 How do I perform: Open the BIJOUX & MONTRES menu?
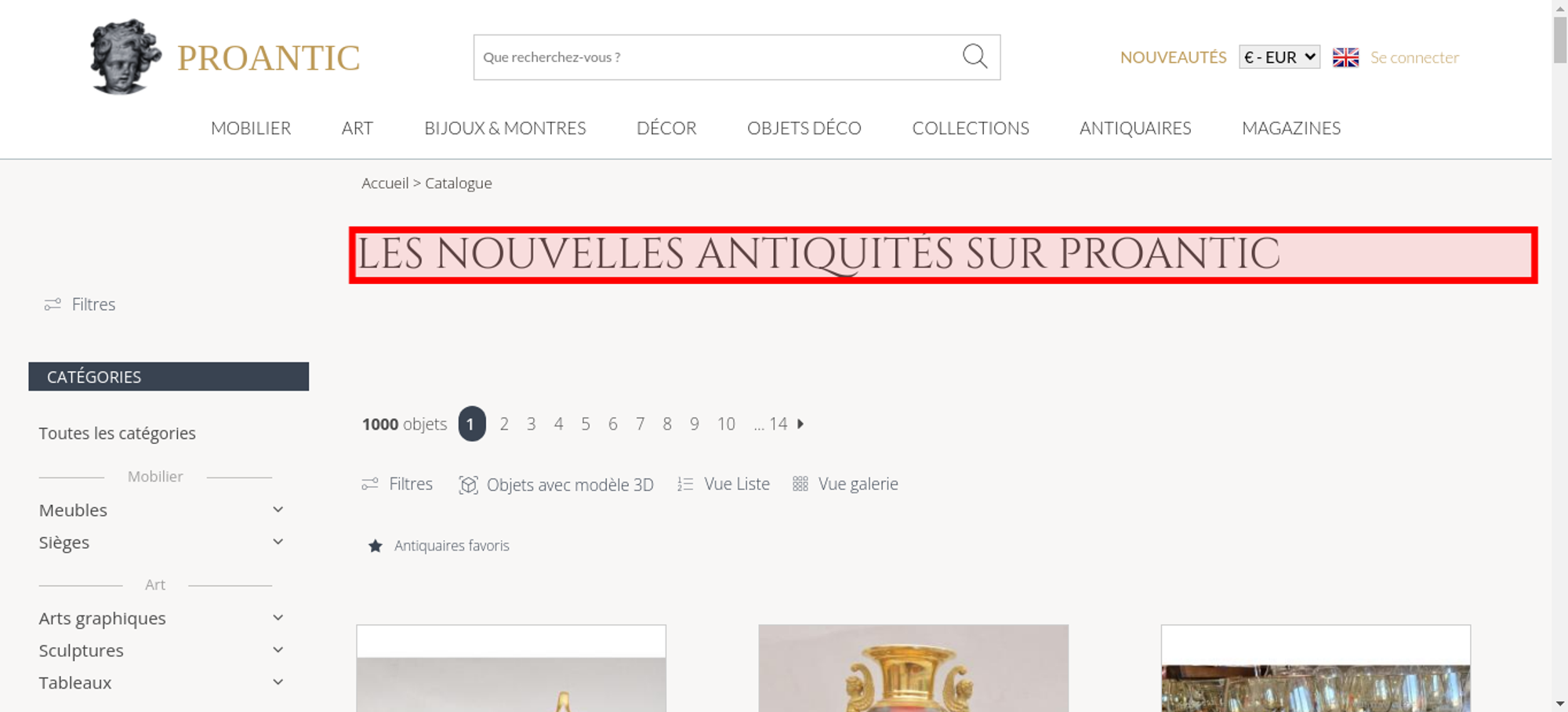tap(505, 128)
